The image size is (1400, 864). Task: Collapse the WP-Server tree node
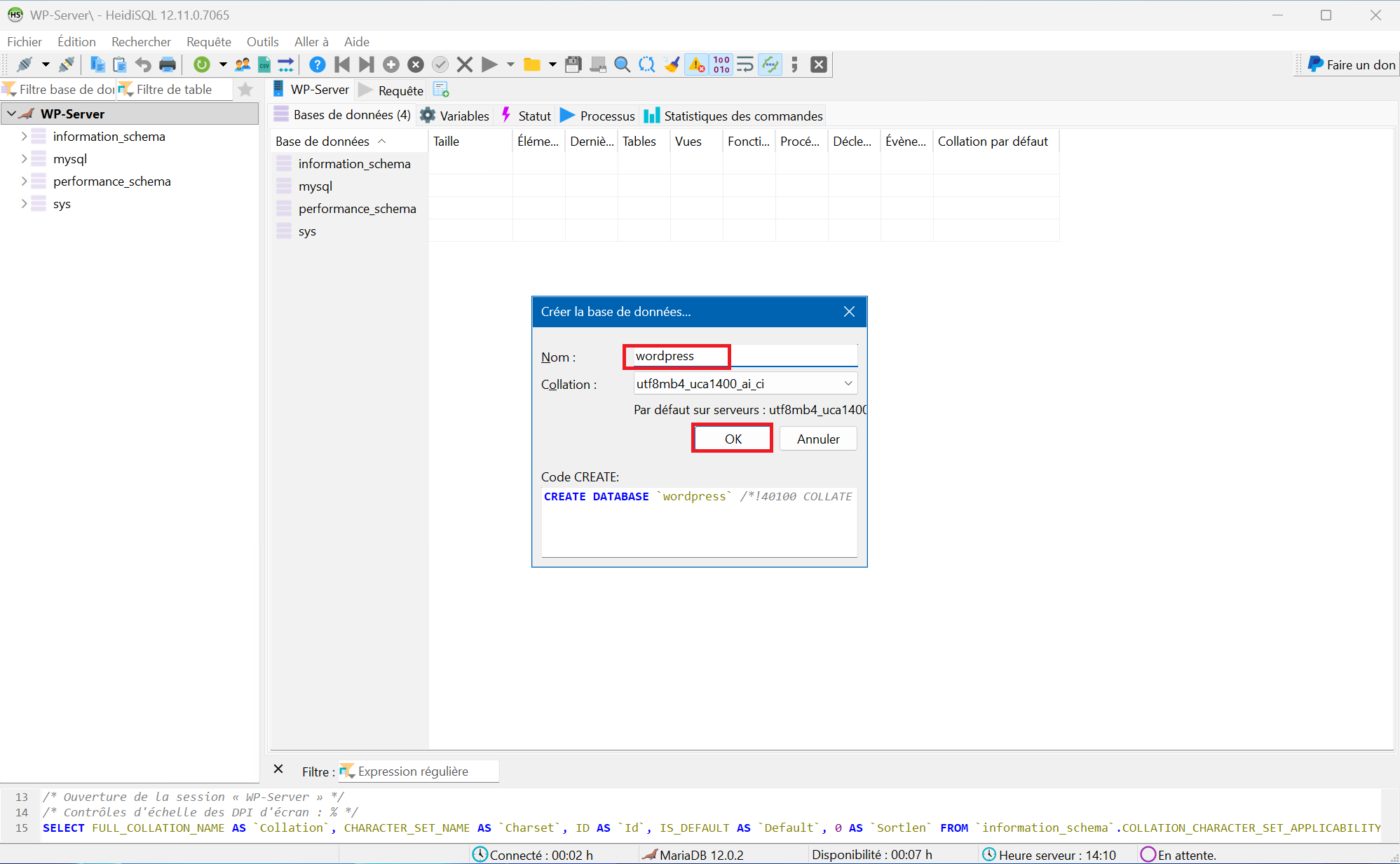coord(12,114)
